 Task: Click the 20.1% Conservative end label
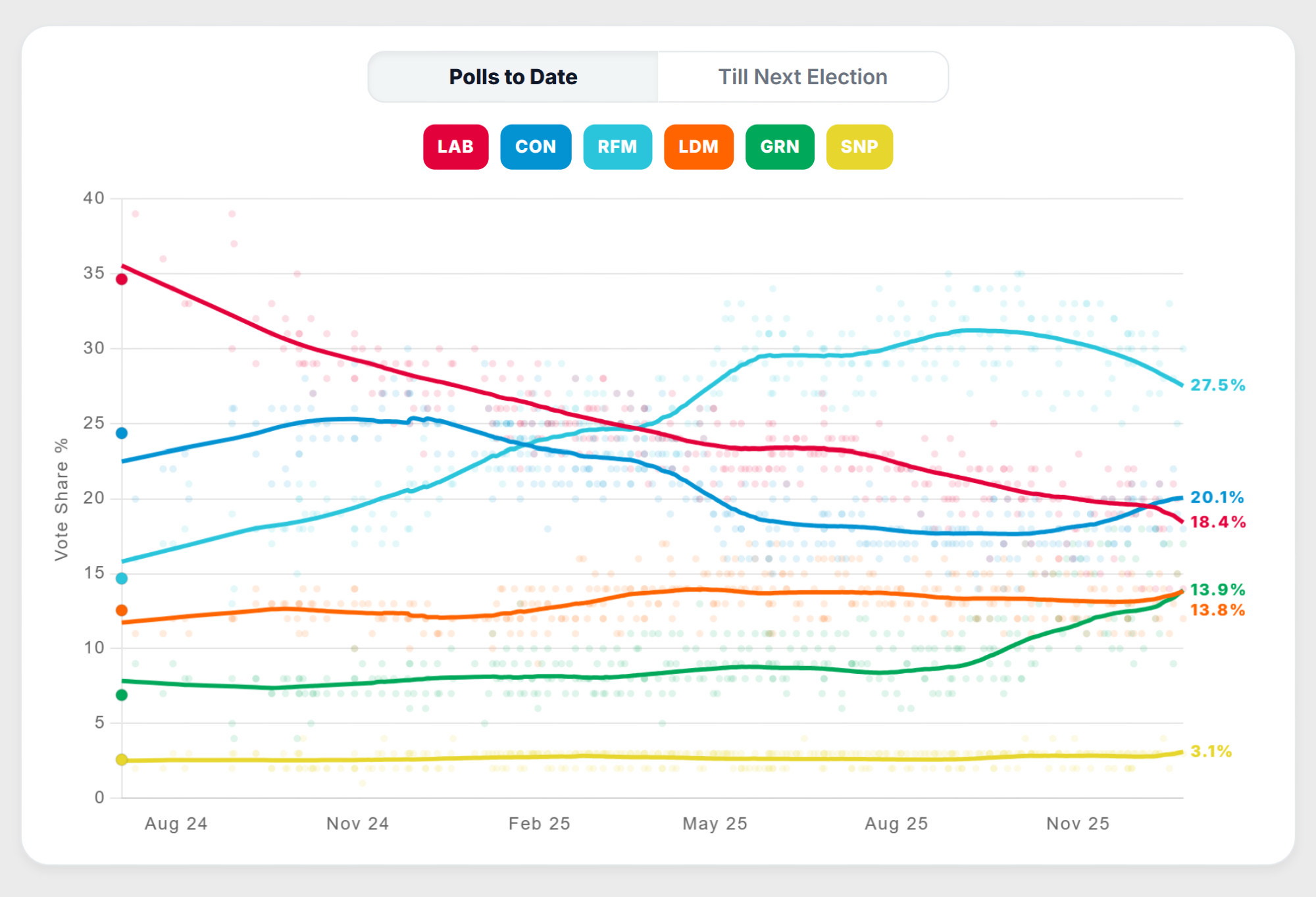[1217, 498]
